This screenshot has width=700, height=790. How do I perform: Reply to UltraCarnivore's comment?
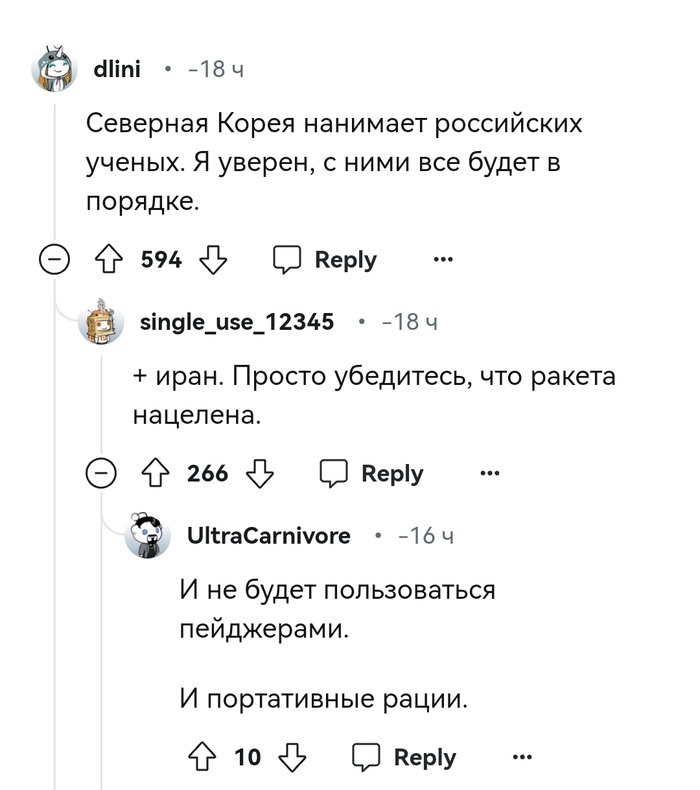(x=406, y=757)
